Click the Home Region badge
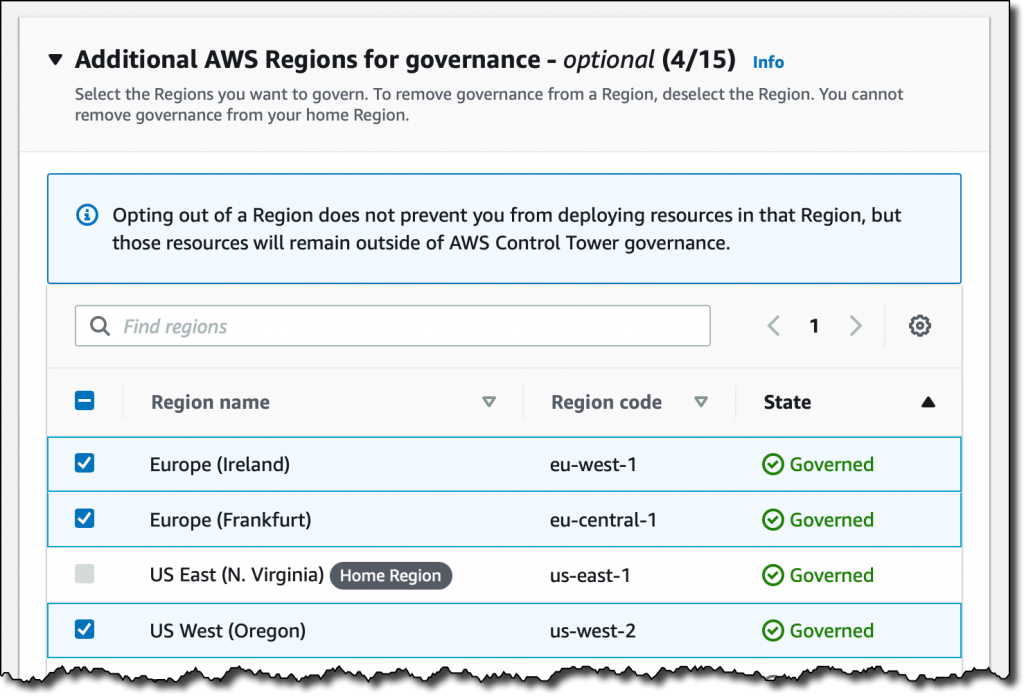 (391, 575)
